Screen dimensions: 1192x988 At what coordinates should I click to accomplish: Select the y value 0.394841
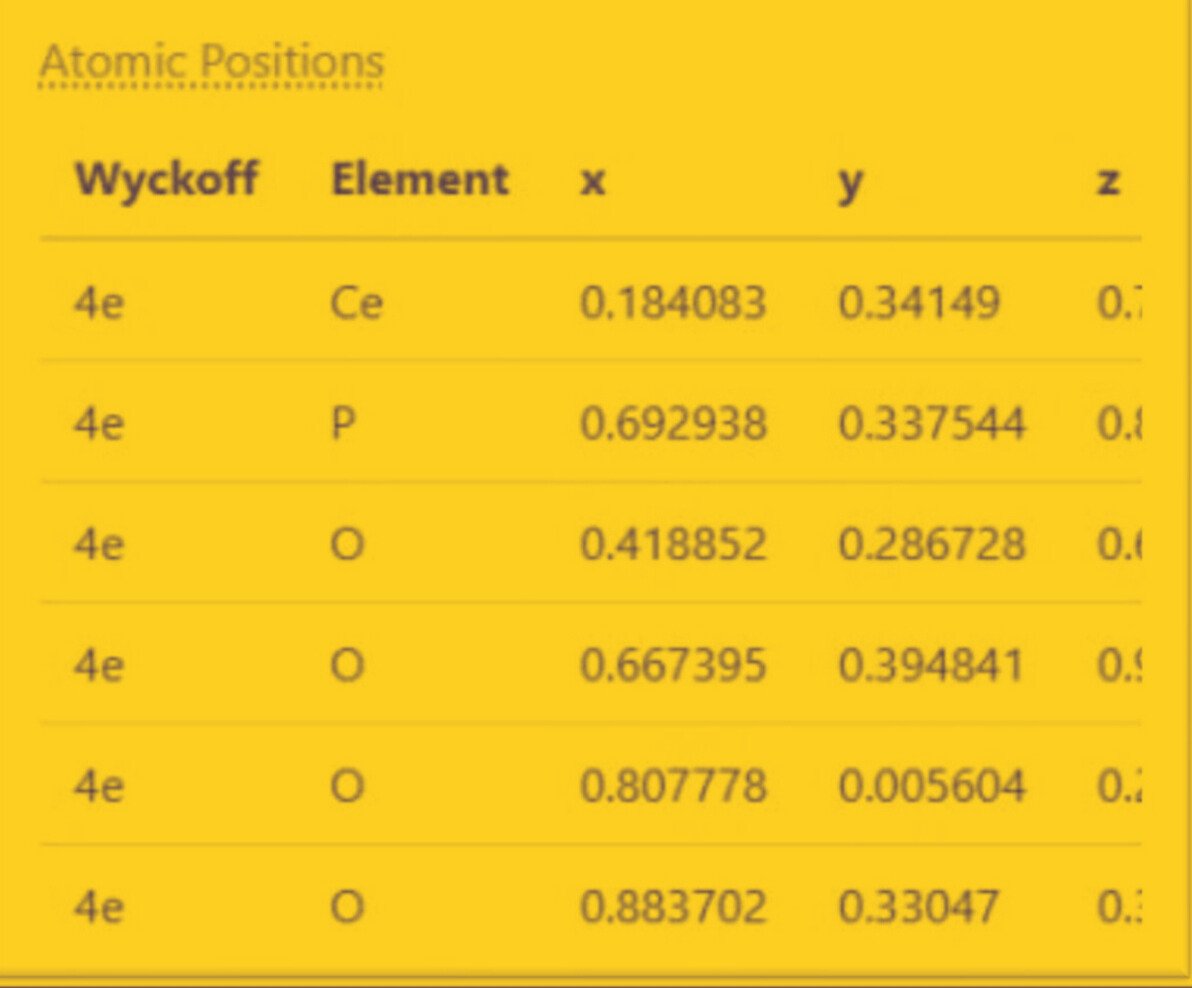931,665
